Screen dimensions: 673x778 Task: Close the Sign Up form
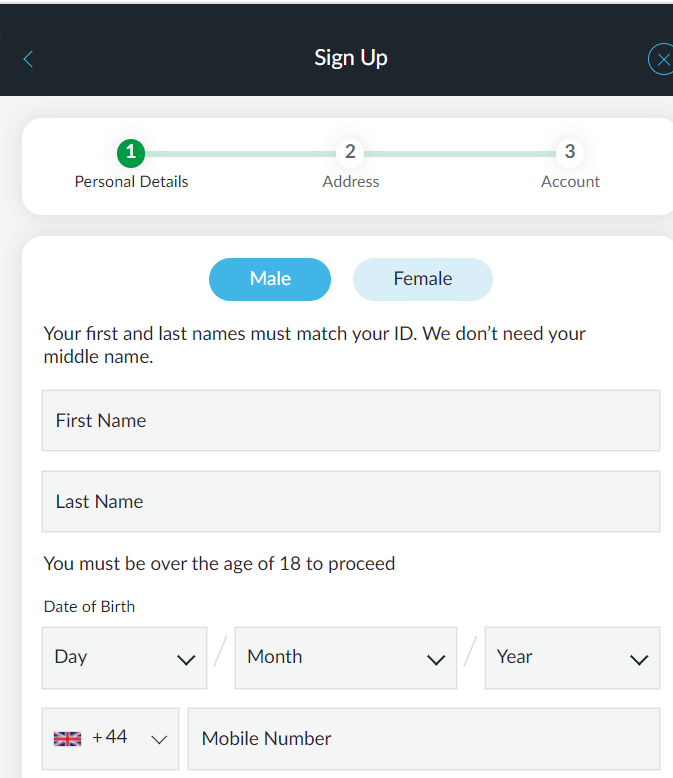(x=660, y=60)
